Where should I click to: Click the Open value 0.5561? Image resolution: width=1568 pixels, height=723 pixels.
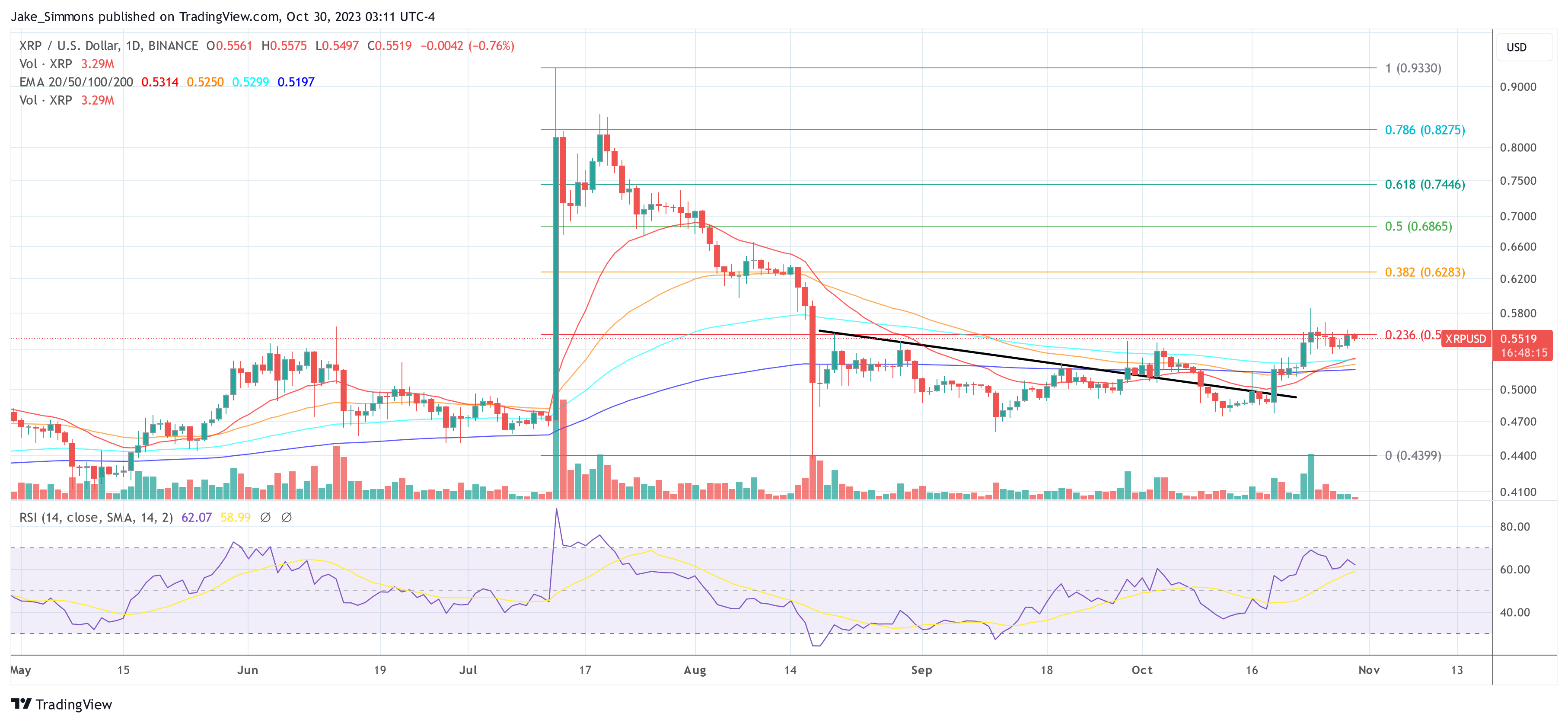tap(234, 46)
